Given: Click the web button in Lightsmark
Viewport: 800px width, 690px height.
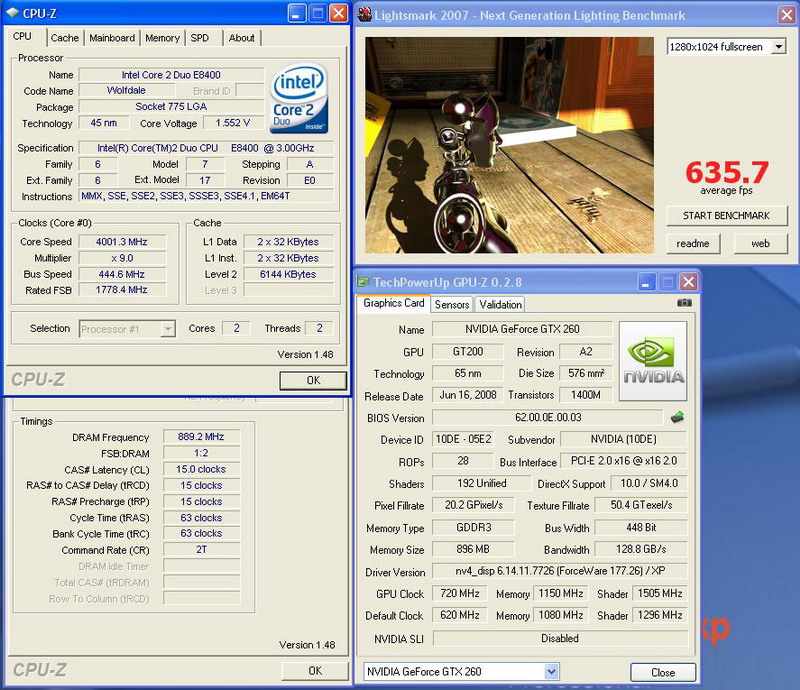Looking at the screenshot, I should coord(760,243).
